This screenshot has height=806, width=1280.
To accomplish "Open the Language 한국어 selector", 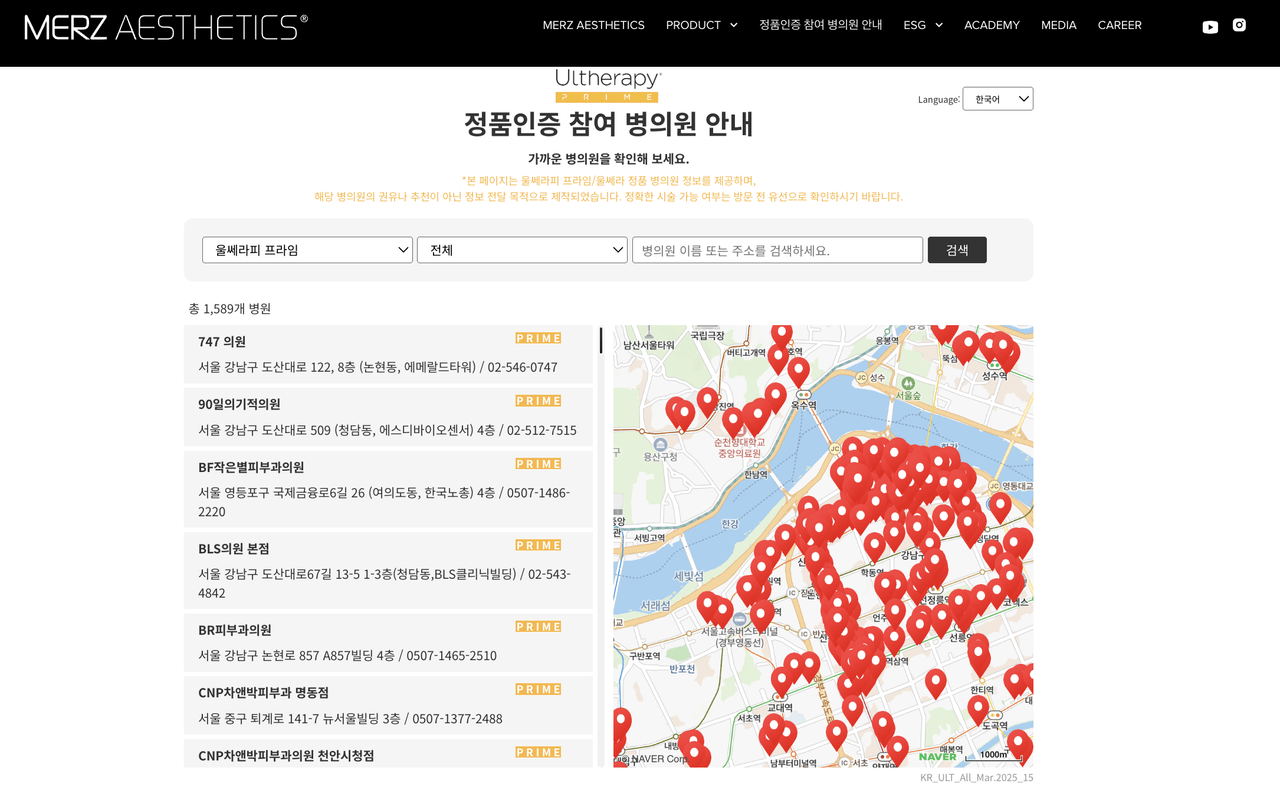I will point(998,99).
